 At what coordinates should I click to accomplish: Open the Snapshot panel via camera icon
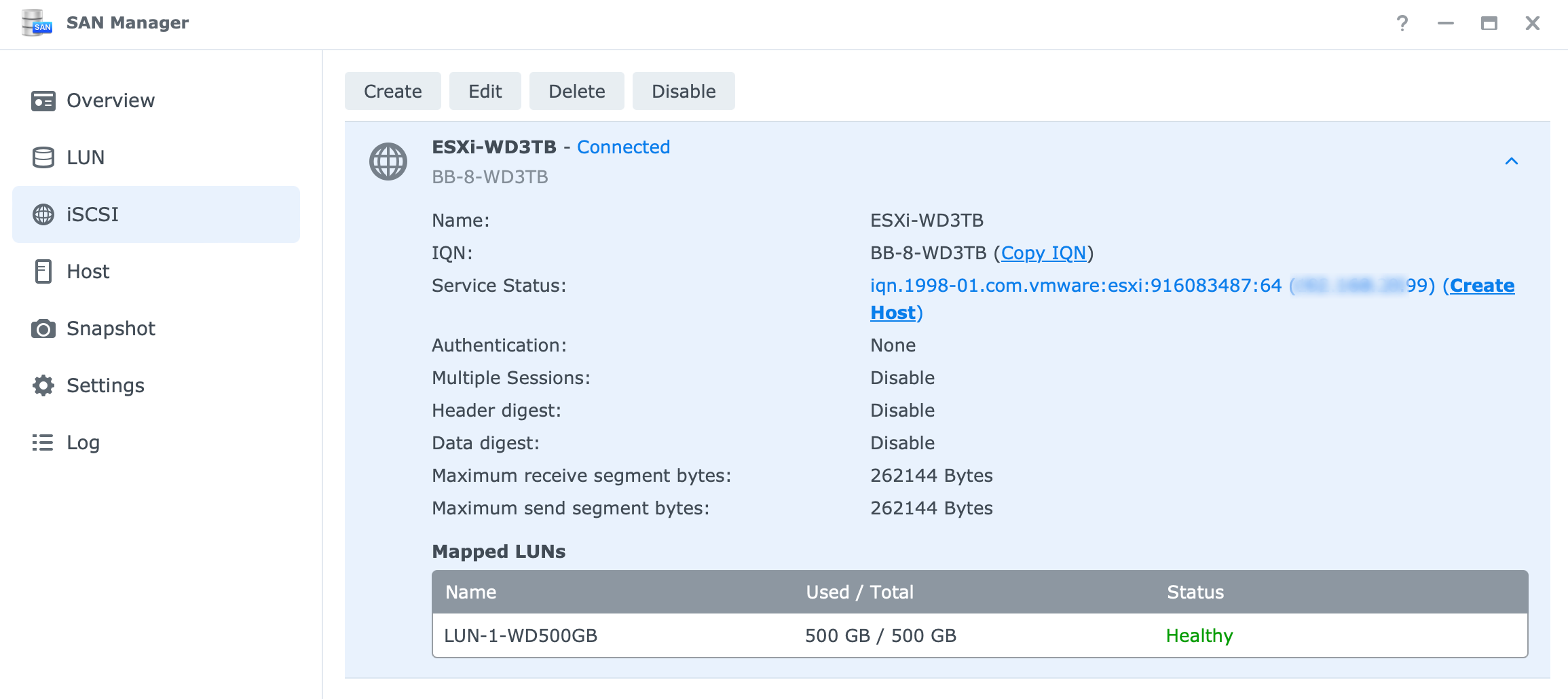point(43,328)
